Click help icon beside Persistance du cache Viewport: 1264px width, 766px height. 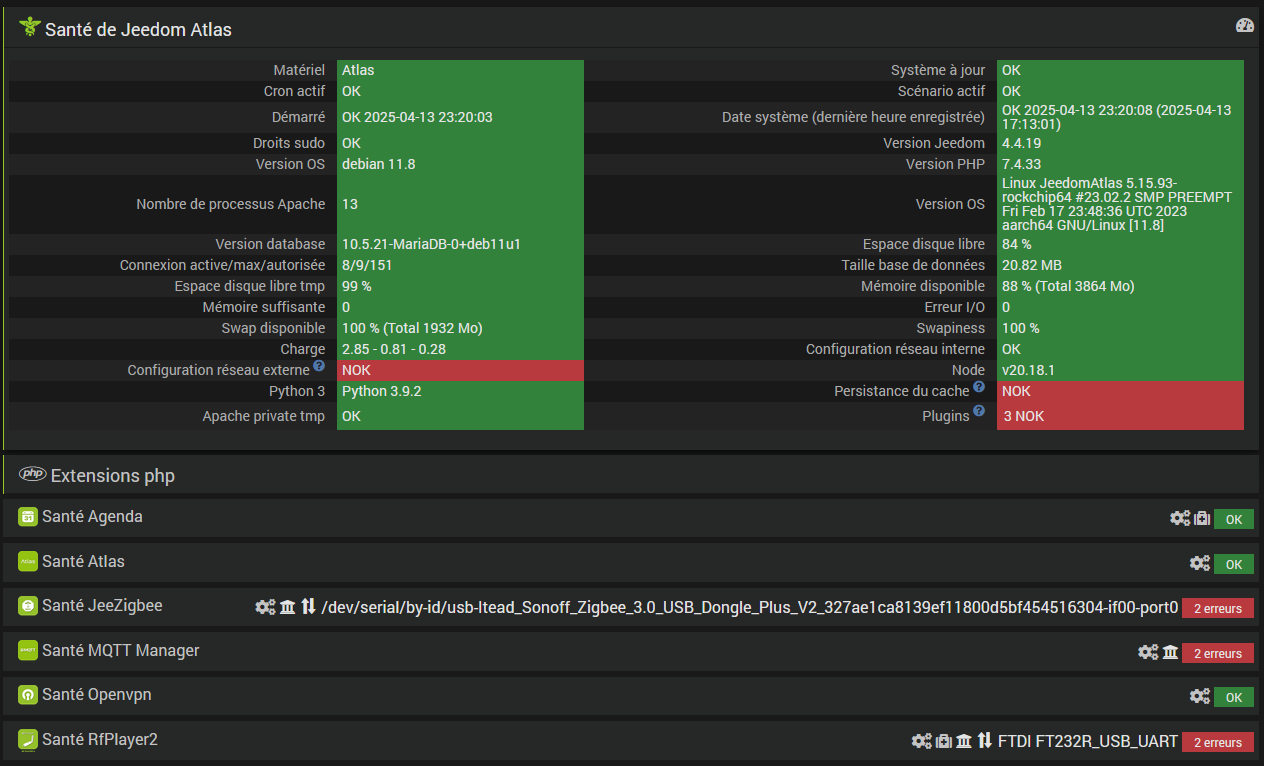[979, 387]
